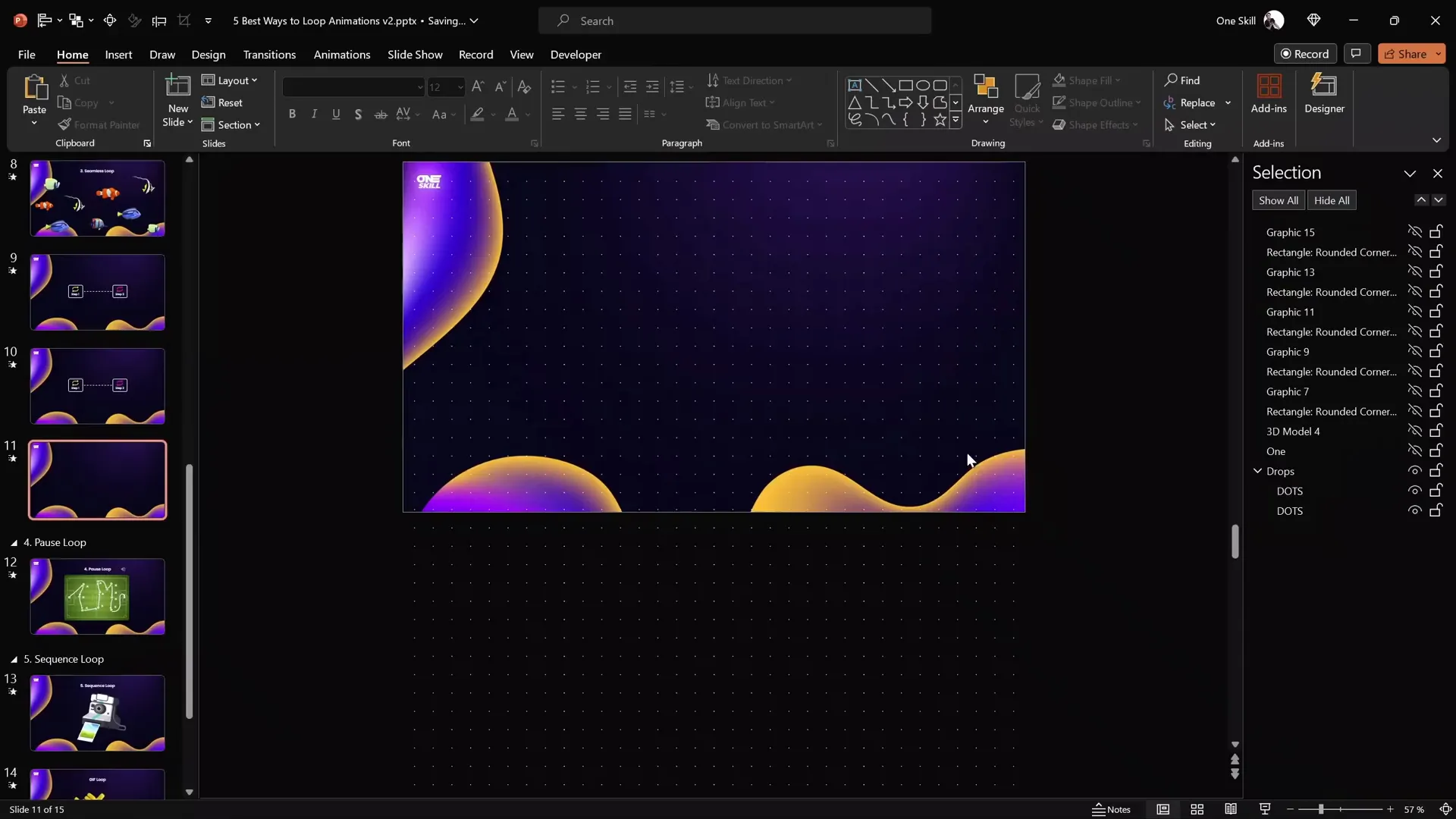
Task: Click the Replace button
Action: tap(1189, 102)
